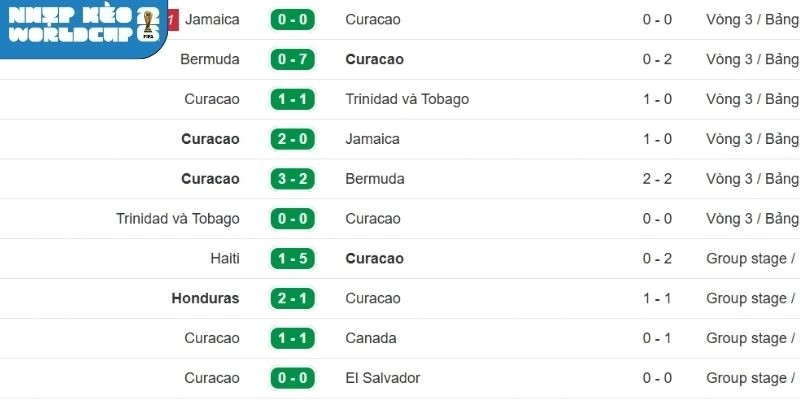The width and height of the screenshot is (800, 400).
Task: Click the red card badge beside Jamaica
Action: 173,19
